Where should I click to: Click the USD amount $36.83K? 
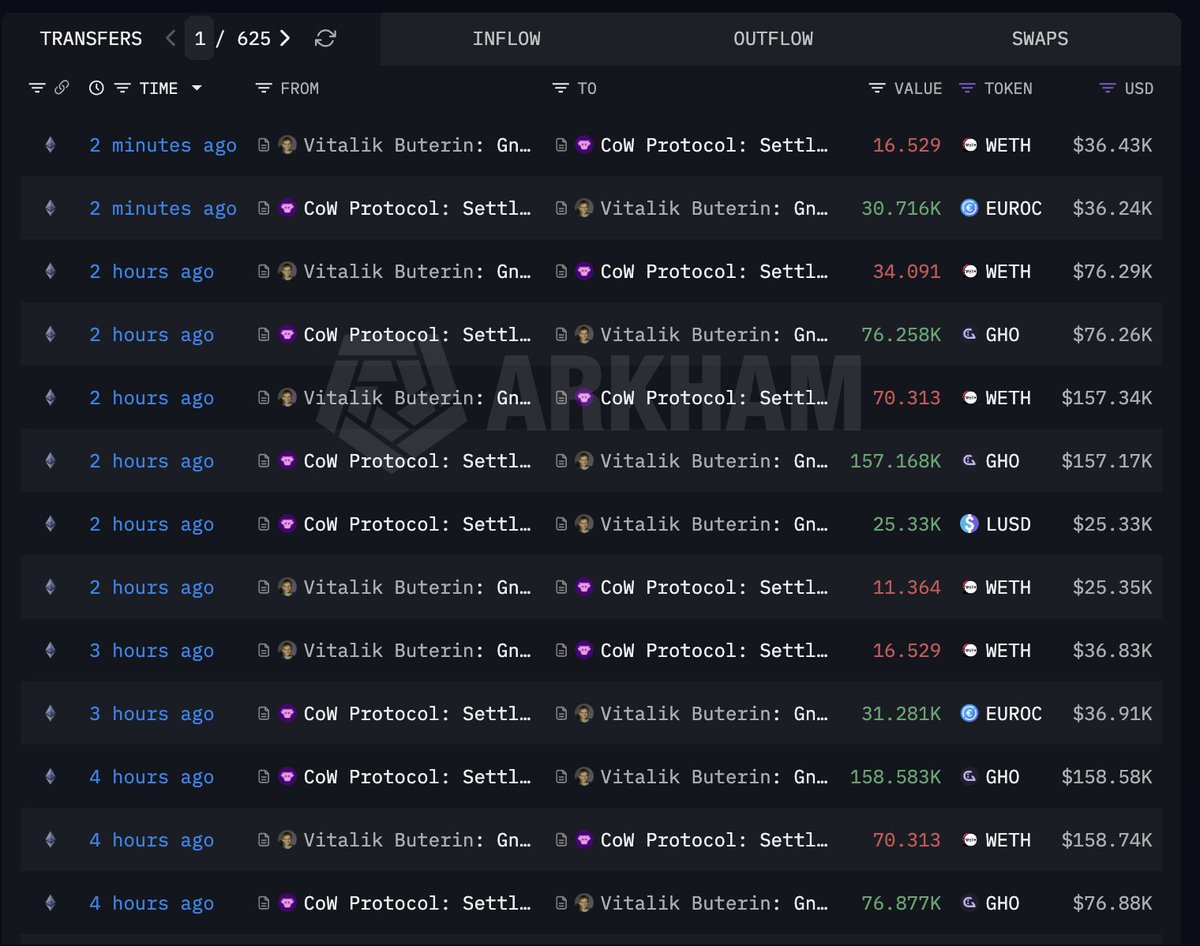point(1112,650)
